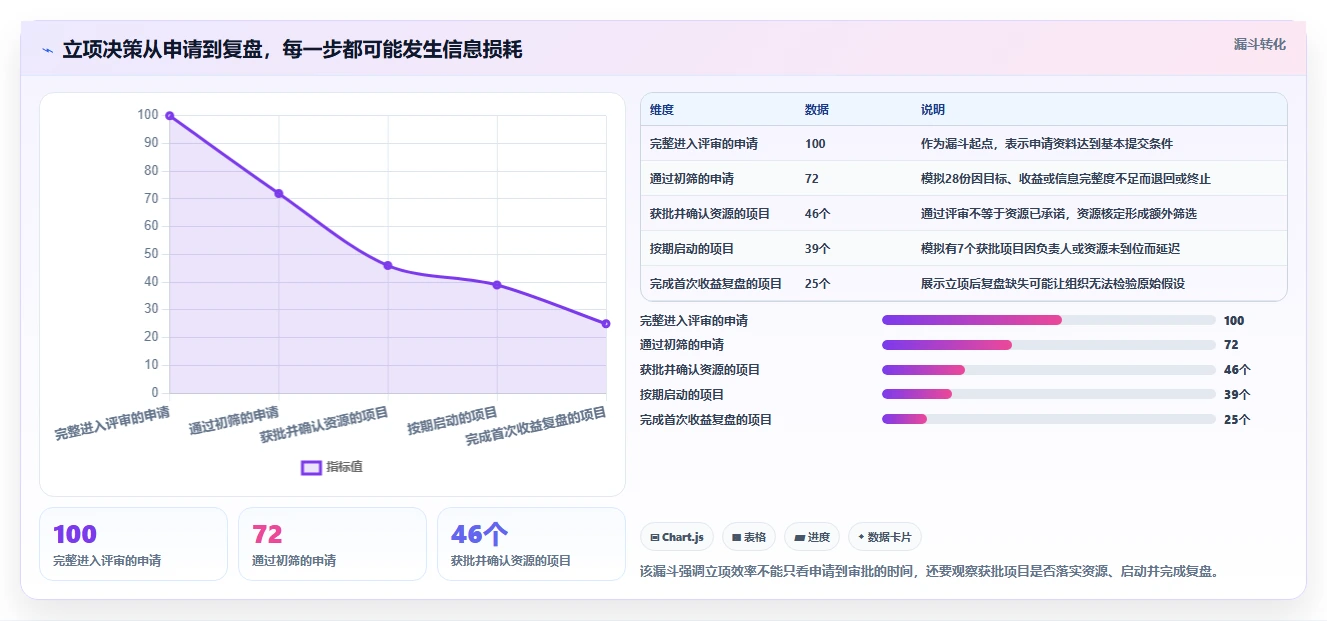This screenshot has height=621, width=1327.
Task: Open the data card showing 100
Action: tap(133, 544)
